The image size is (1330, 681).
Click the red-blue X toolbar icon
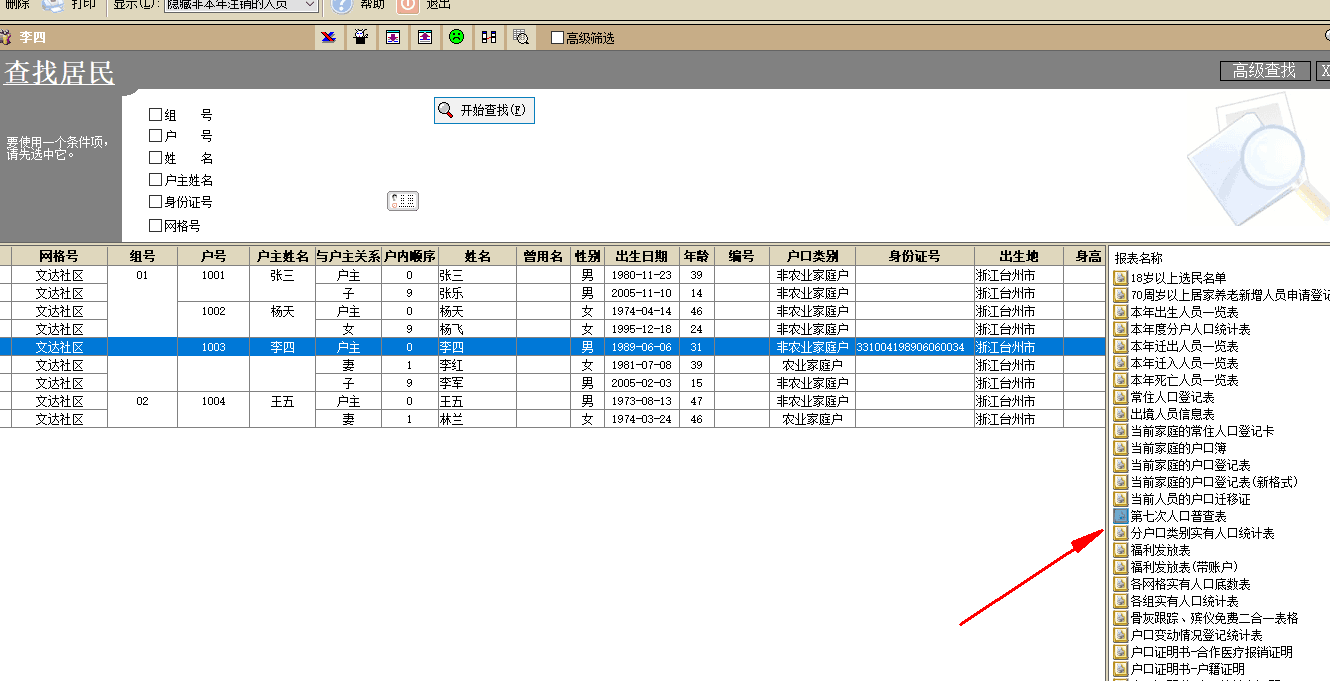point(328,37)
